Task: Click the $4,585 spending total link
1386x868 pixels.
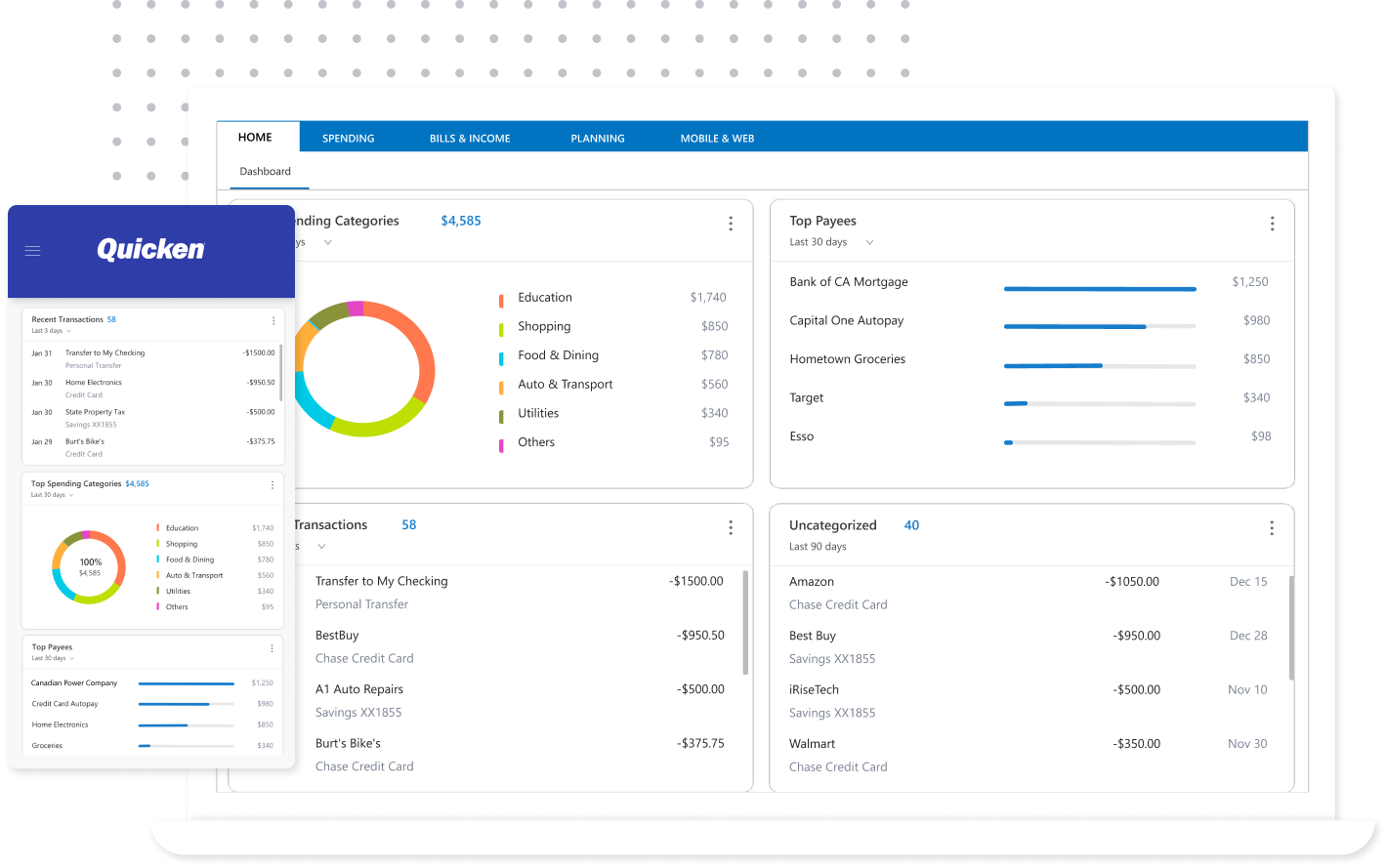Action: (x=461, y=221)
